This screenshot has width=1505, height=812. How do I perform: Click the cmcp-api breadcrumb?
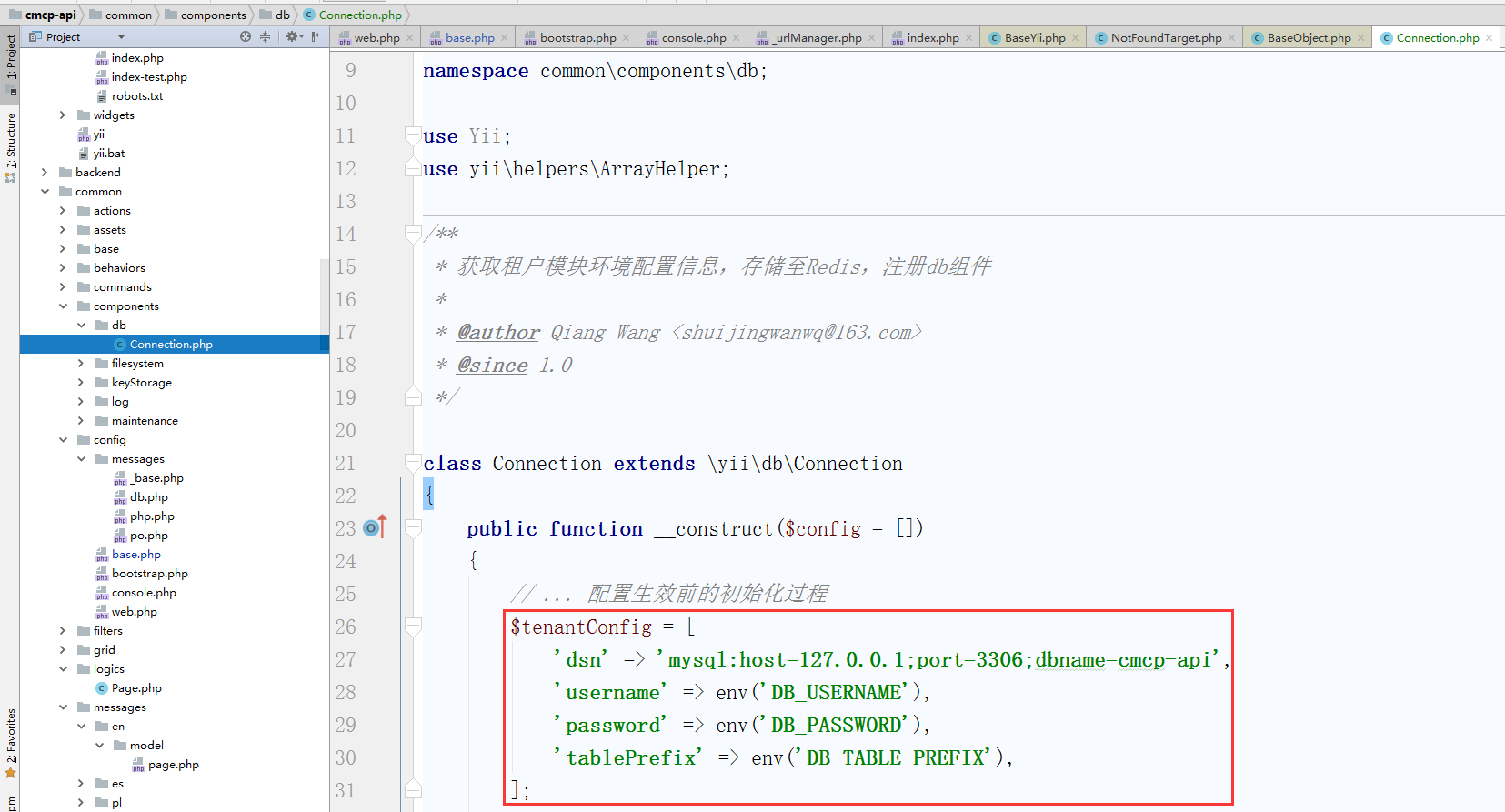(x=43, y=15)
